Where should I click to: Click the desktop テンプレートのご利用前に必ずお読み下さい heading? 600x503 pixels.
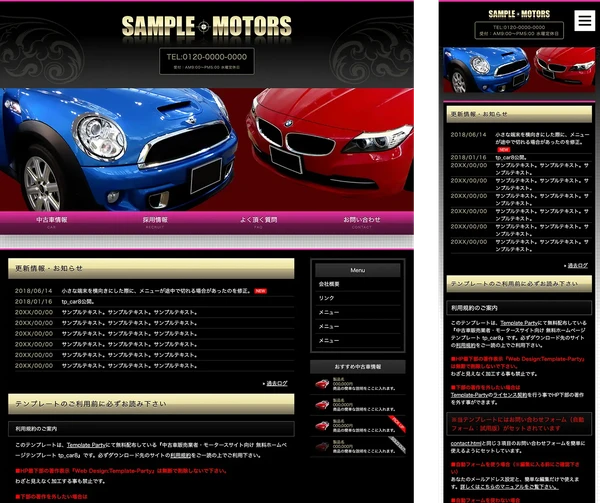point(151,404)
